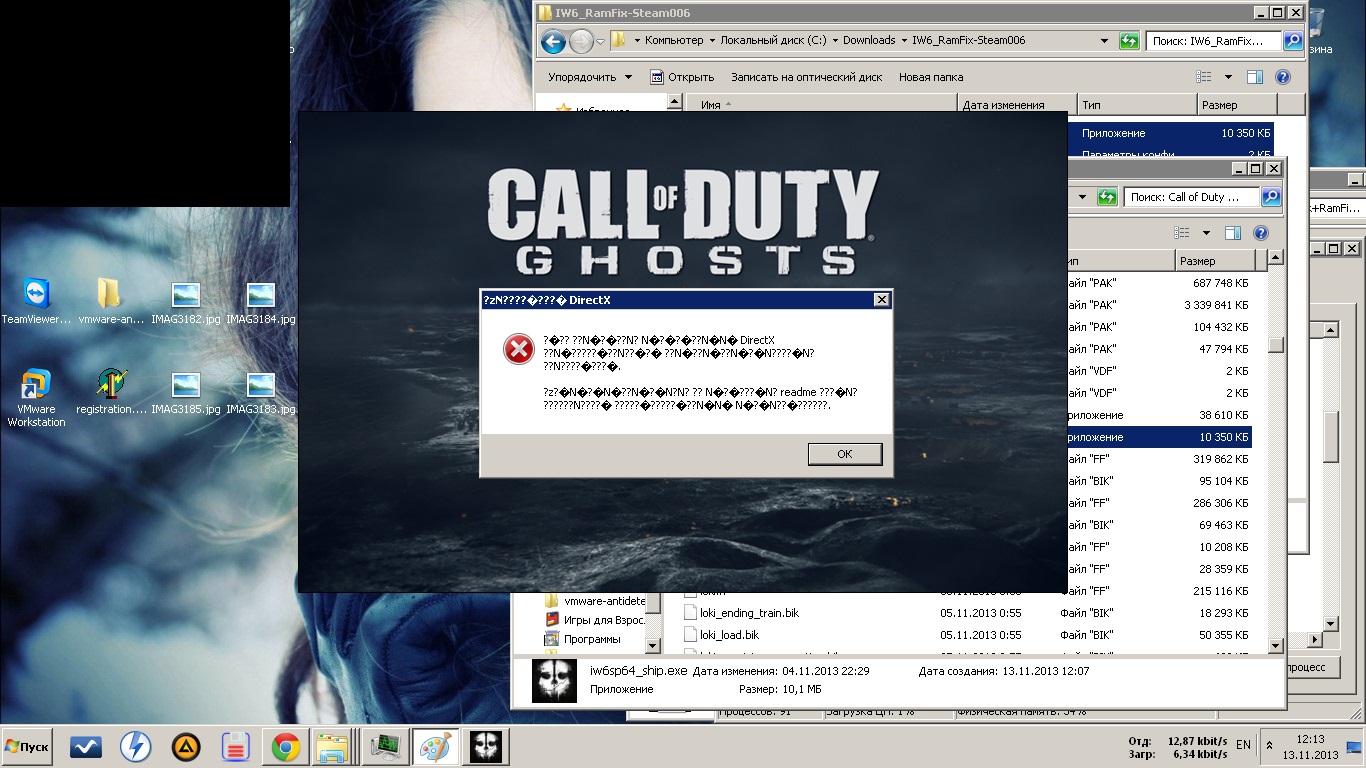This screenshot has height=768, width=1366.
Task: Select IMAG3183.jpg on the desktop
Action: (261, 393)
